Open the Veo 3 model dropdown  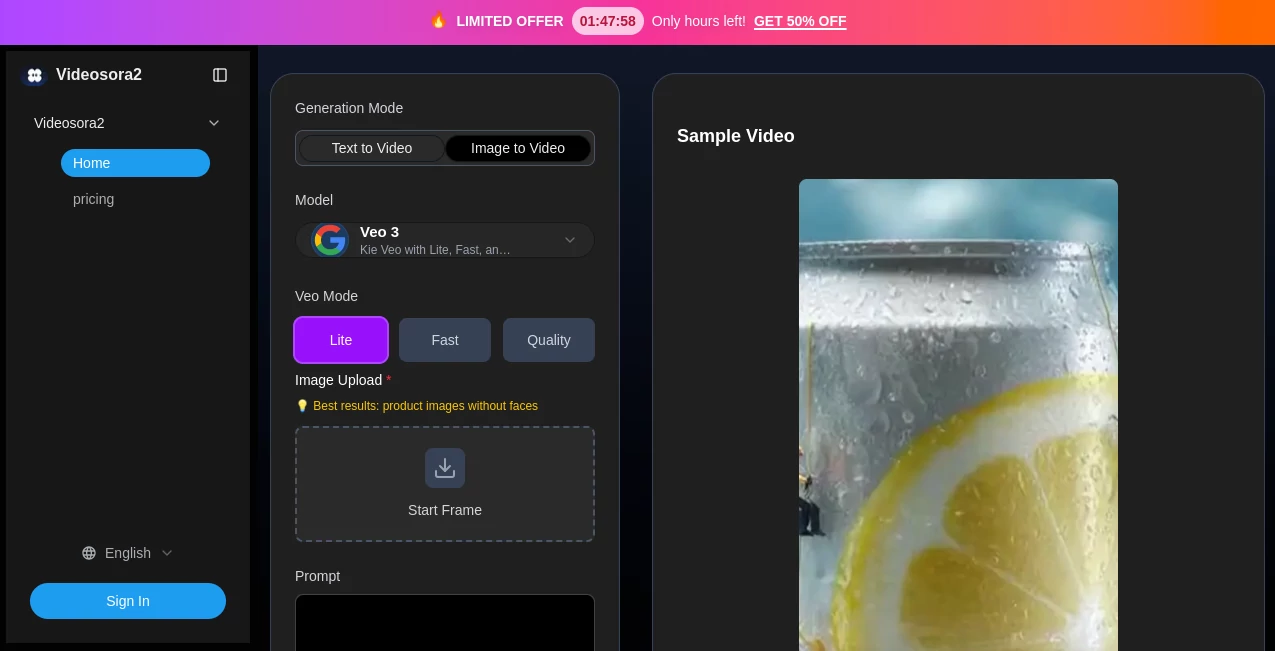point(445,240)
